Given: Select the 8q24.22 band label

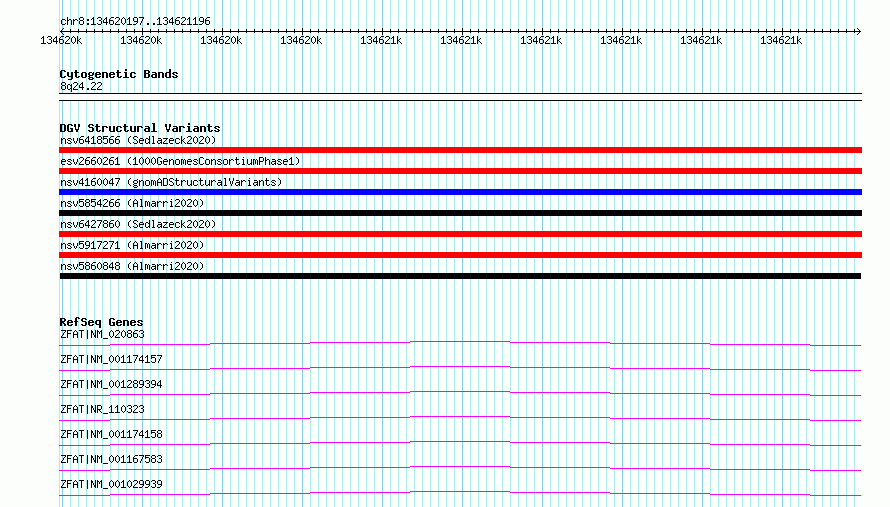Looking at the screenshot, I should click(81, 86).
